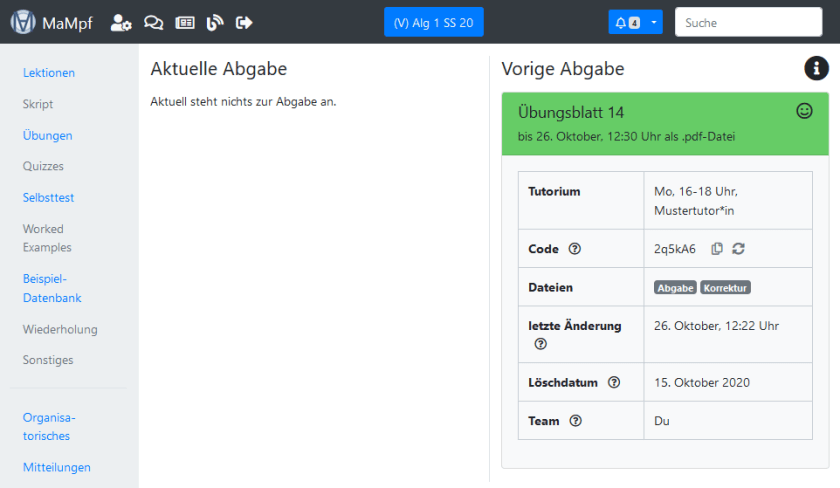
Task: Click the (V) Alg 1 SS 20 button
Action: 433,22
